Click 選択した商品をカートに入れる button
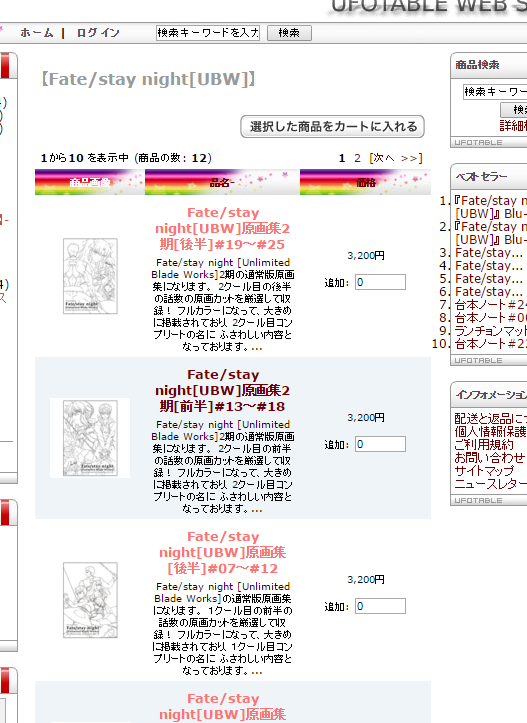The image size is (527, 723). [x=332, y=126]
